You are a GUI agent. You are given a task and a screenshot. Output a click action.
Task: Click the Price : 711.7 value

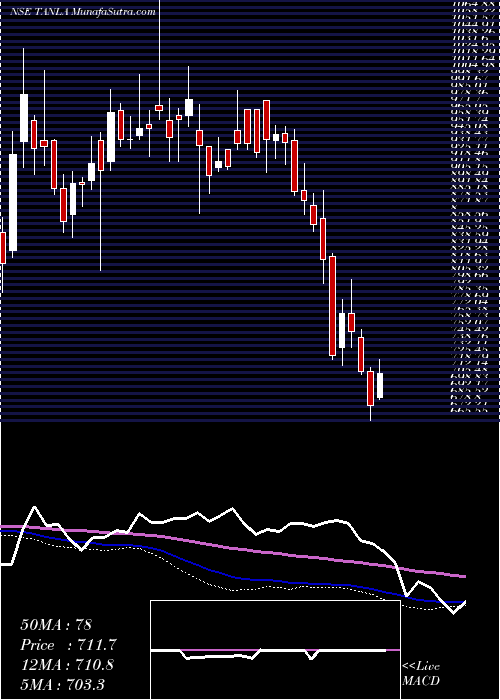click(x=69, y=645)
